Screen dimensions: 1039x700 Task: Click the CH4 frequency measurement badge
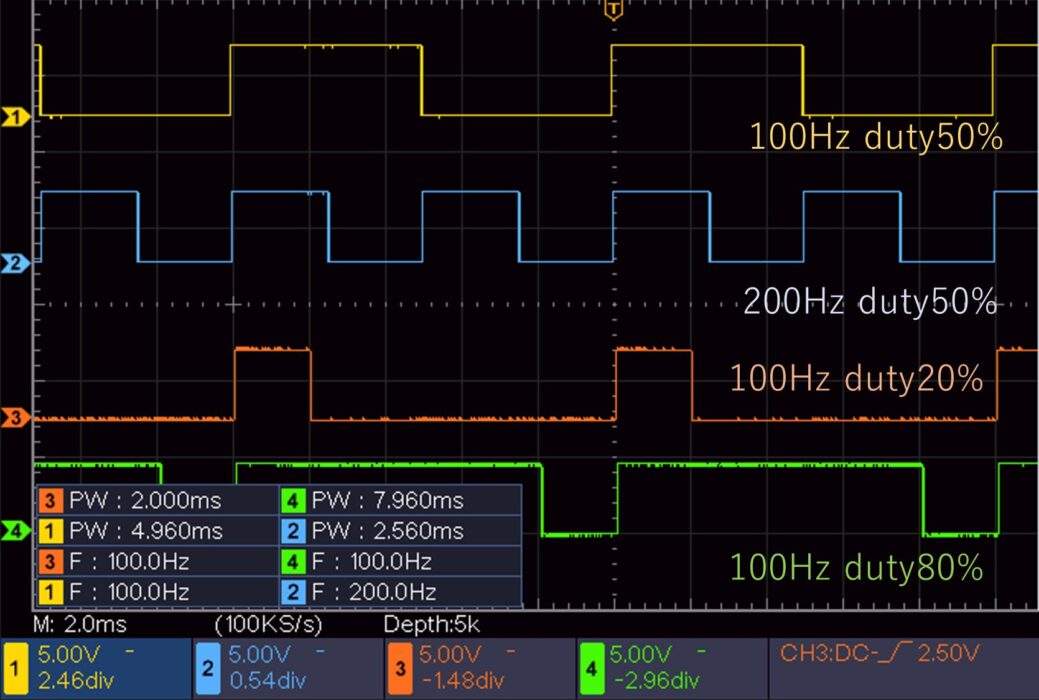(x=292, y=561)
